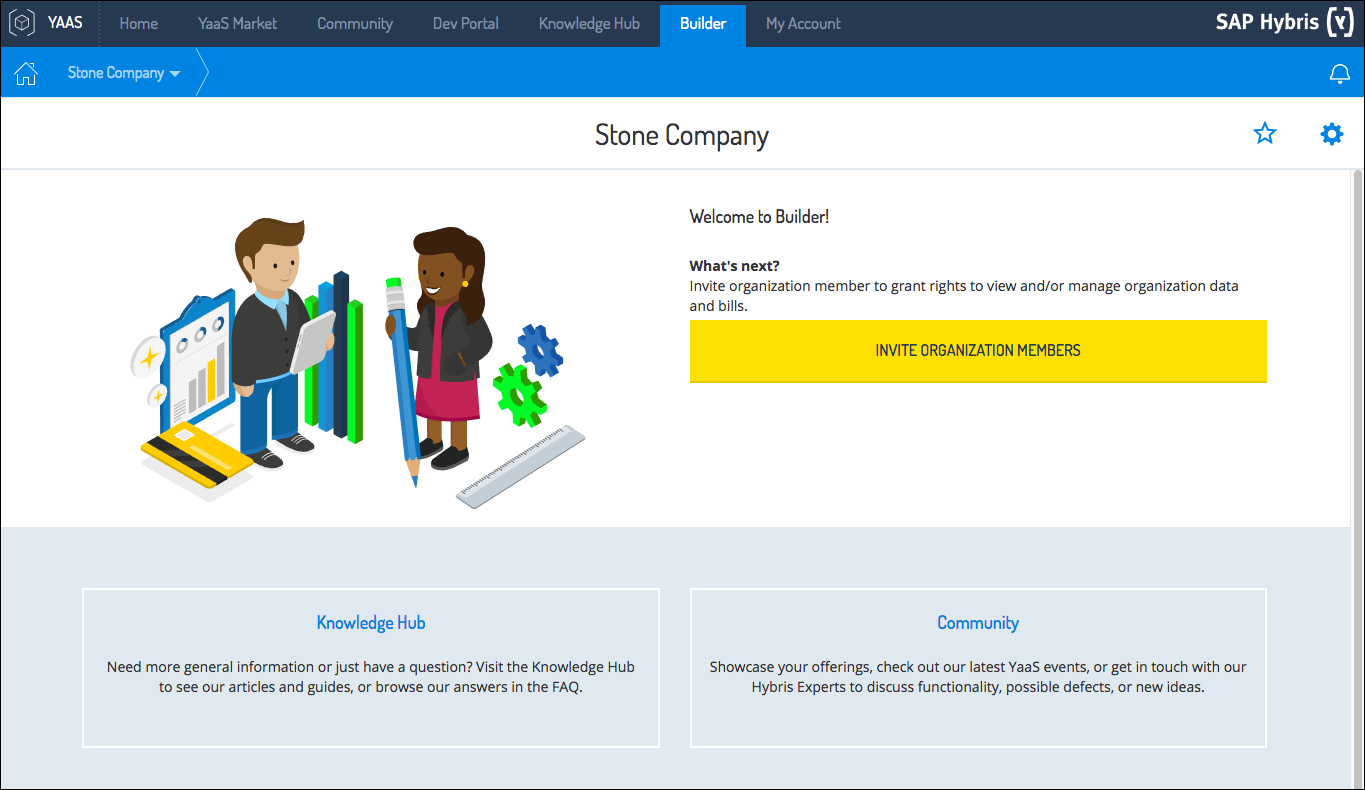The width and height of the screenshot is (1365, 790).
Task: Go to YaaS Market tab
Action: (238, 23)
